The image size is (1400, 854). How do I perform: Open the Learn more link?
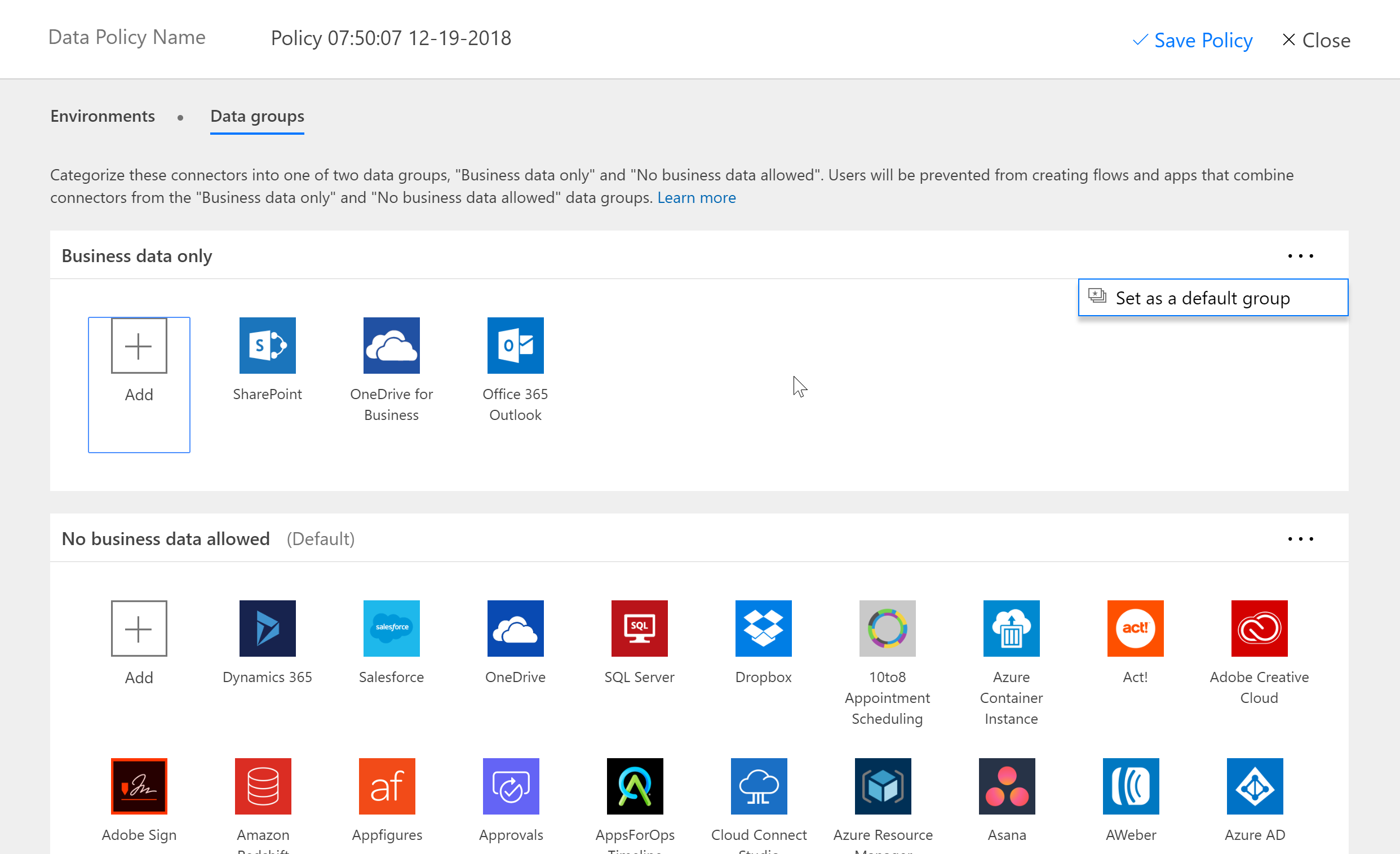point(696,197)
